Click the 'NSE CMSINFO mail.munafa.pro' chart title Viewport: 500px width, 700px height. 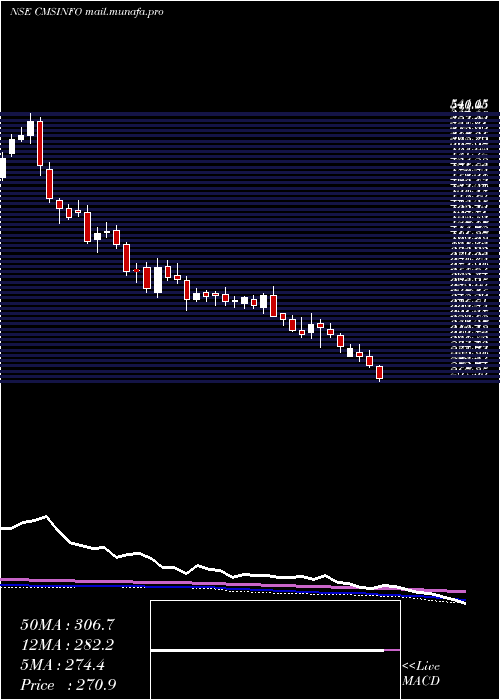point(86,12)
